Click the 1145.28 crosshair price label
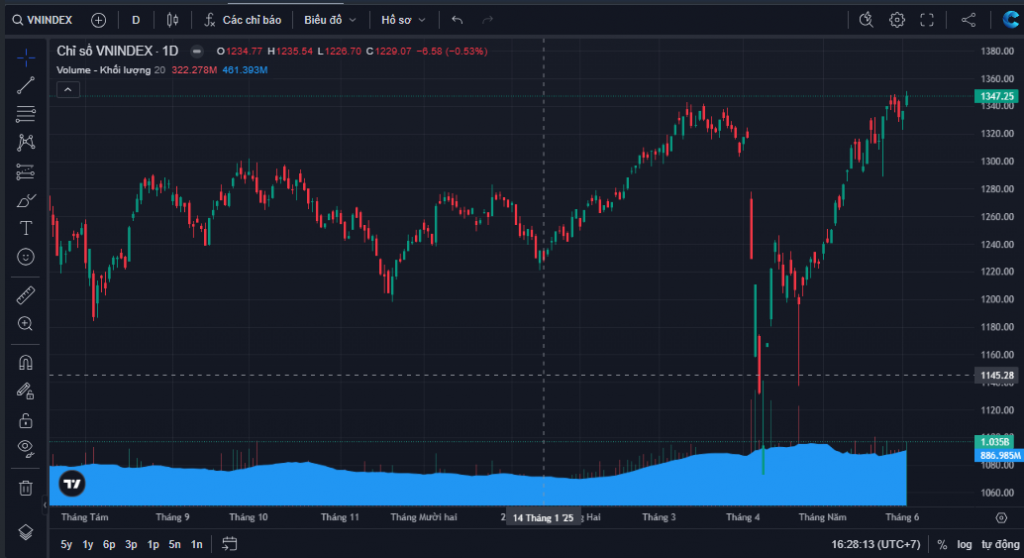The height and width of the screenshot is (558, 1024). 996,375
